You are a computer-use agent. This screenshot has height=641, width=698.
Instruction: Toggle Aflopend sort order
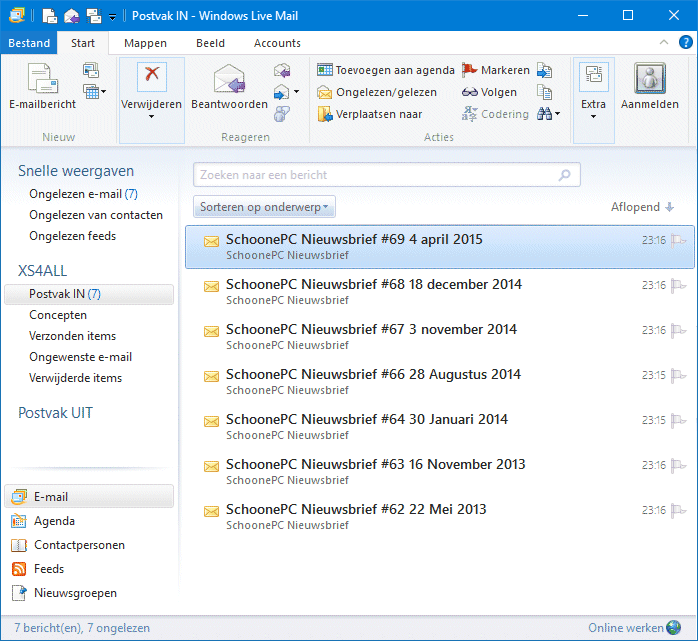[643, 207]
